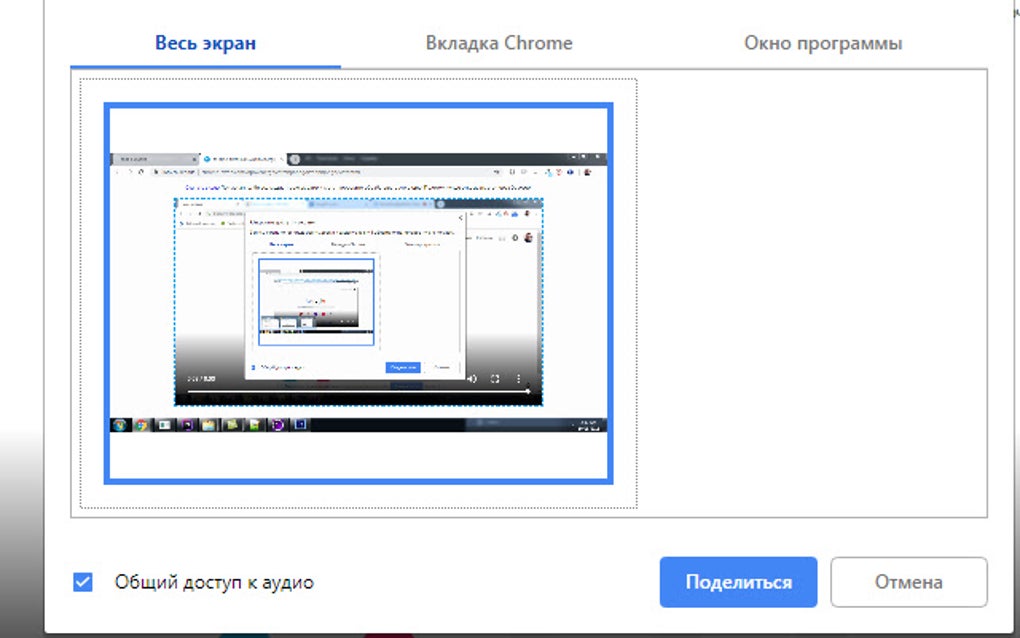This screenshot has height=638, width=1020.
Task: Click the Поделиться button
Action: click(738, 582)
